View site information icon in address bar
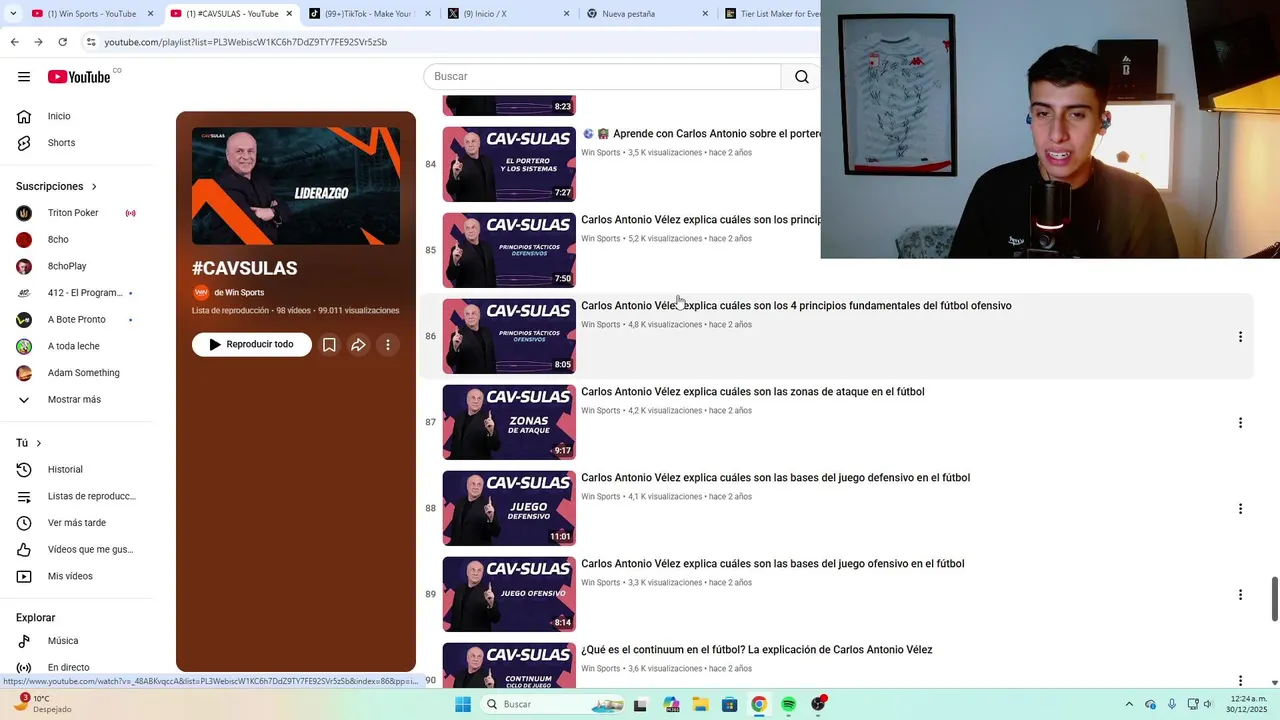 click(x=91, y=42)
